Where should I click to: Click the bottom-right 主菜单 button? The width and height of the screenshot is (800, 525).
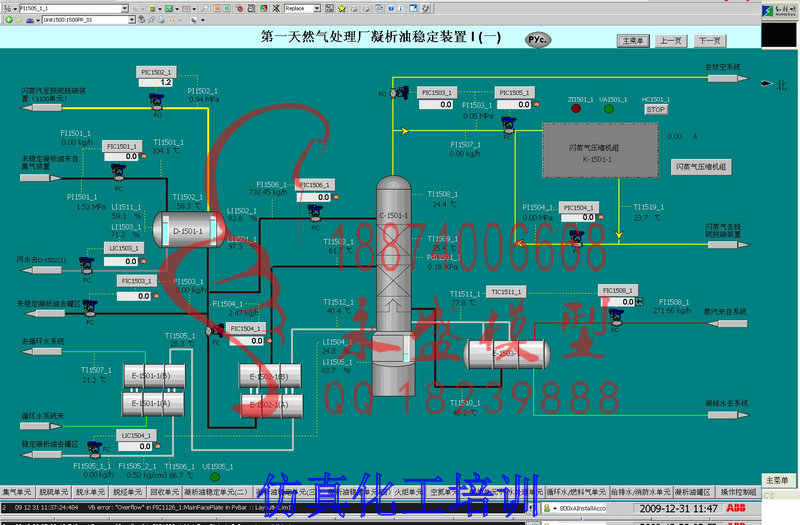click(777, 480)
